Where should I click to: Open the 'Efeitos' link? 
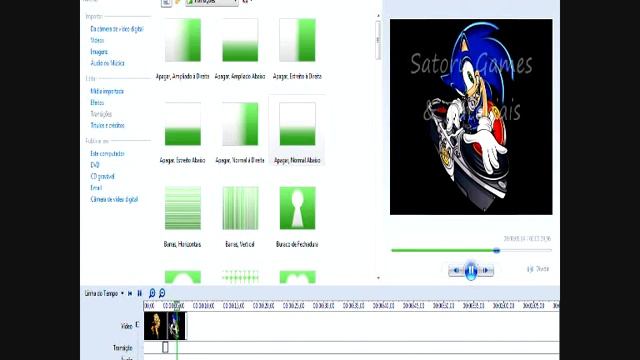[x=97, y=103]
